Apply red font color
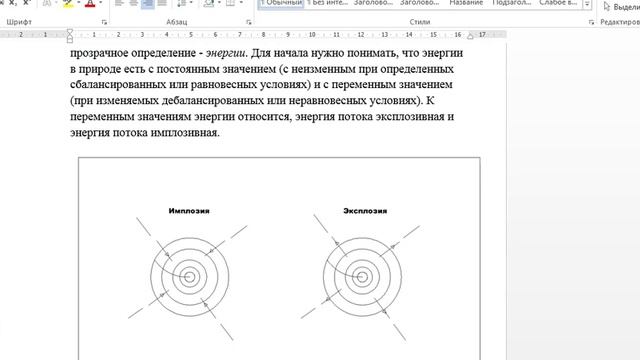Image resolution: width=640 pixels, height=360 pixels. [x=90, y=3]
